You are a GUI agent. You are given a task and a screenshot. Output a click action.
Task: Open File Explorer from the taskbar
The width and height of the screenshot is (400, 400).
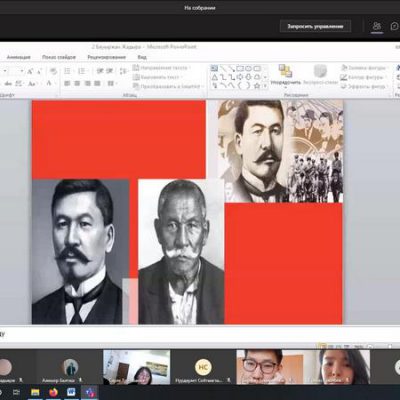pos(35,393)
